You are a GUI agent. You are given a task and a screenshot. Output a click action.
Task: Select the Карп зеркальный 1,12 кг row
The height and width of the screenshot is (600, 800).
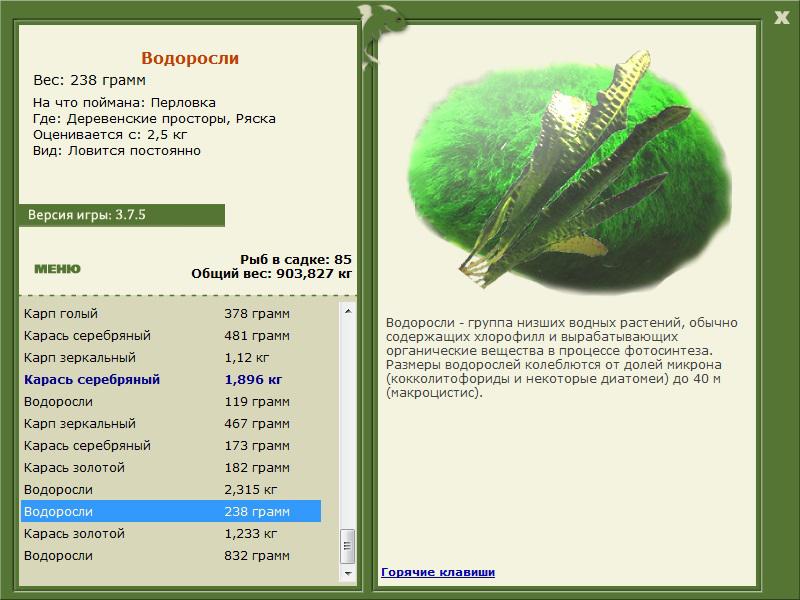171,357
